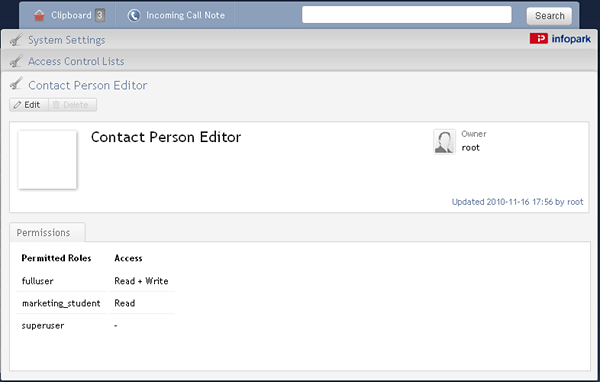Click the Edit button

[x=29, y=105]
